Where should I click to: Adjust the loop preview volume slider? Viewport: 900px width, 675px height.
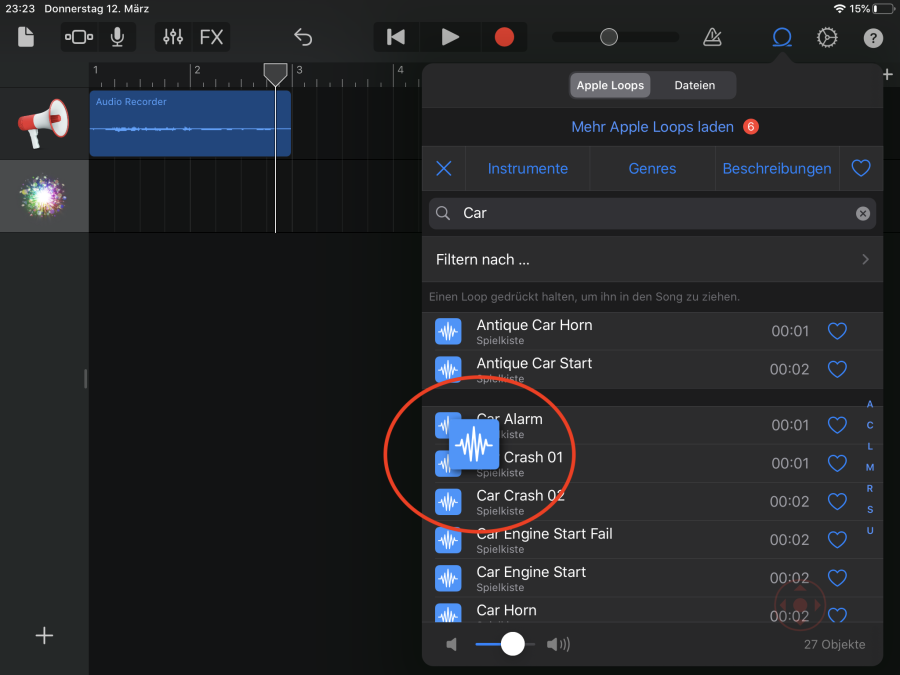512,644
